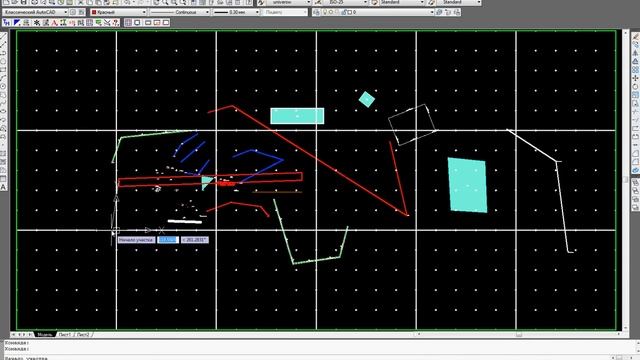Image resolution: width=640 pixels, height=360 pixels.
Task: Select the Multiline Text A tool
Action: coord(3,187)
